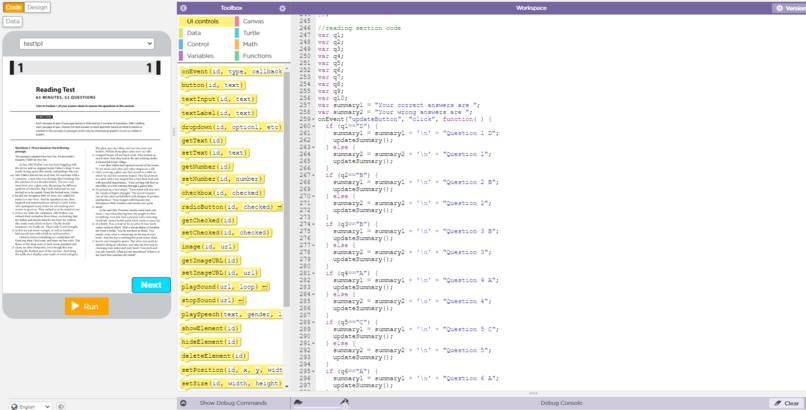Click the rabbit fast-speed icon
The image size is (806, 410).
(x=344, y=401)
